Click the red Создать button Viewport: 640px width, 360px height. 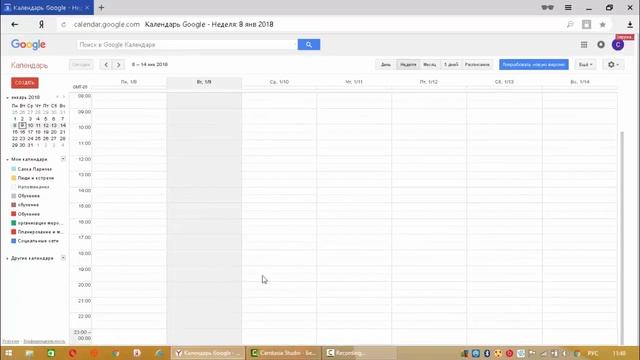24,83
